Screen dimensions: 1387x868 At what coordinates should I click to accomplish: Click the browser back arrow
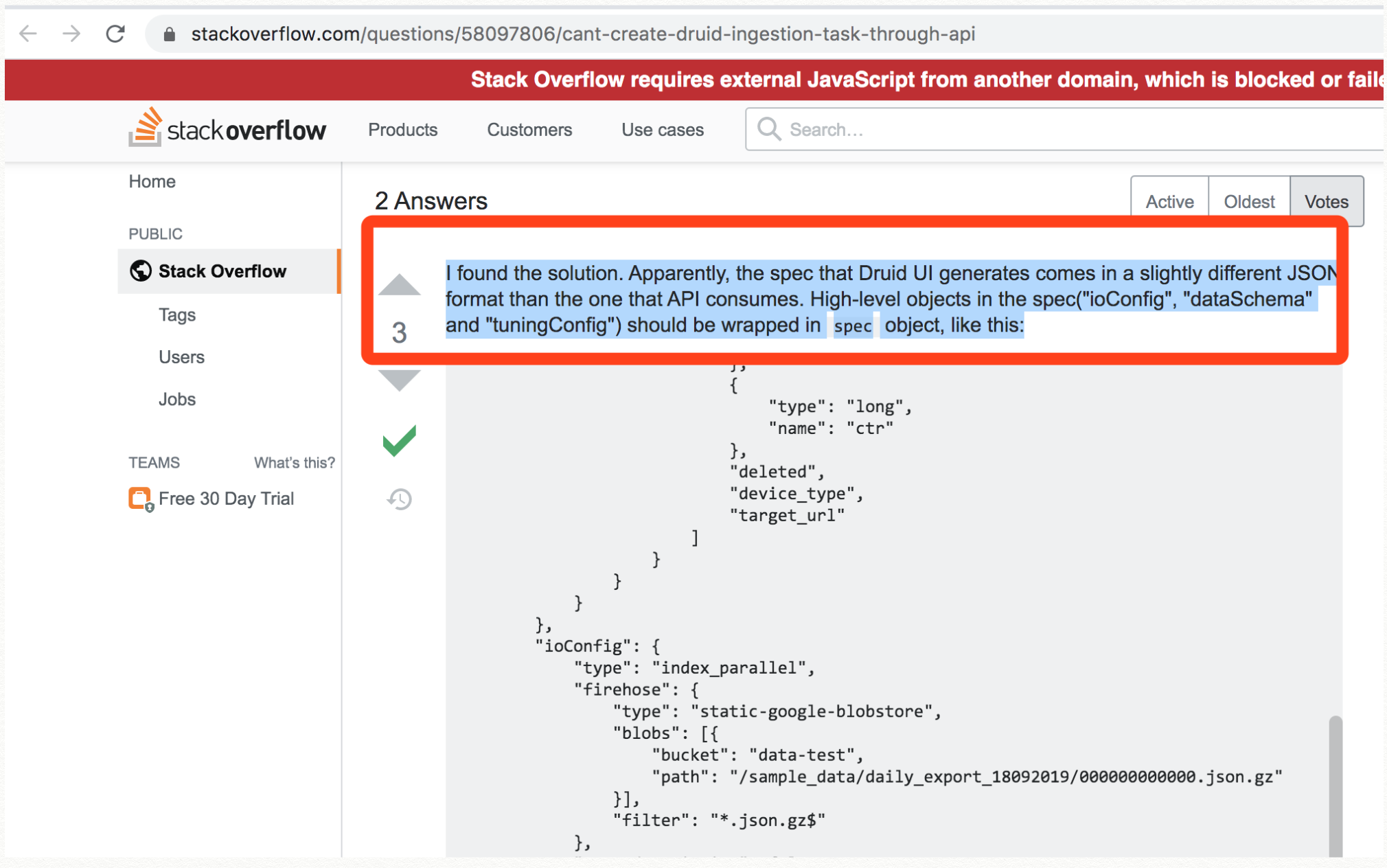(x=28, y=34)
